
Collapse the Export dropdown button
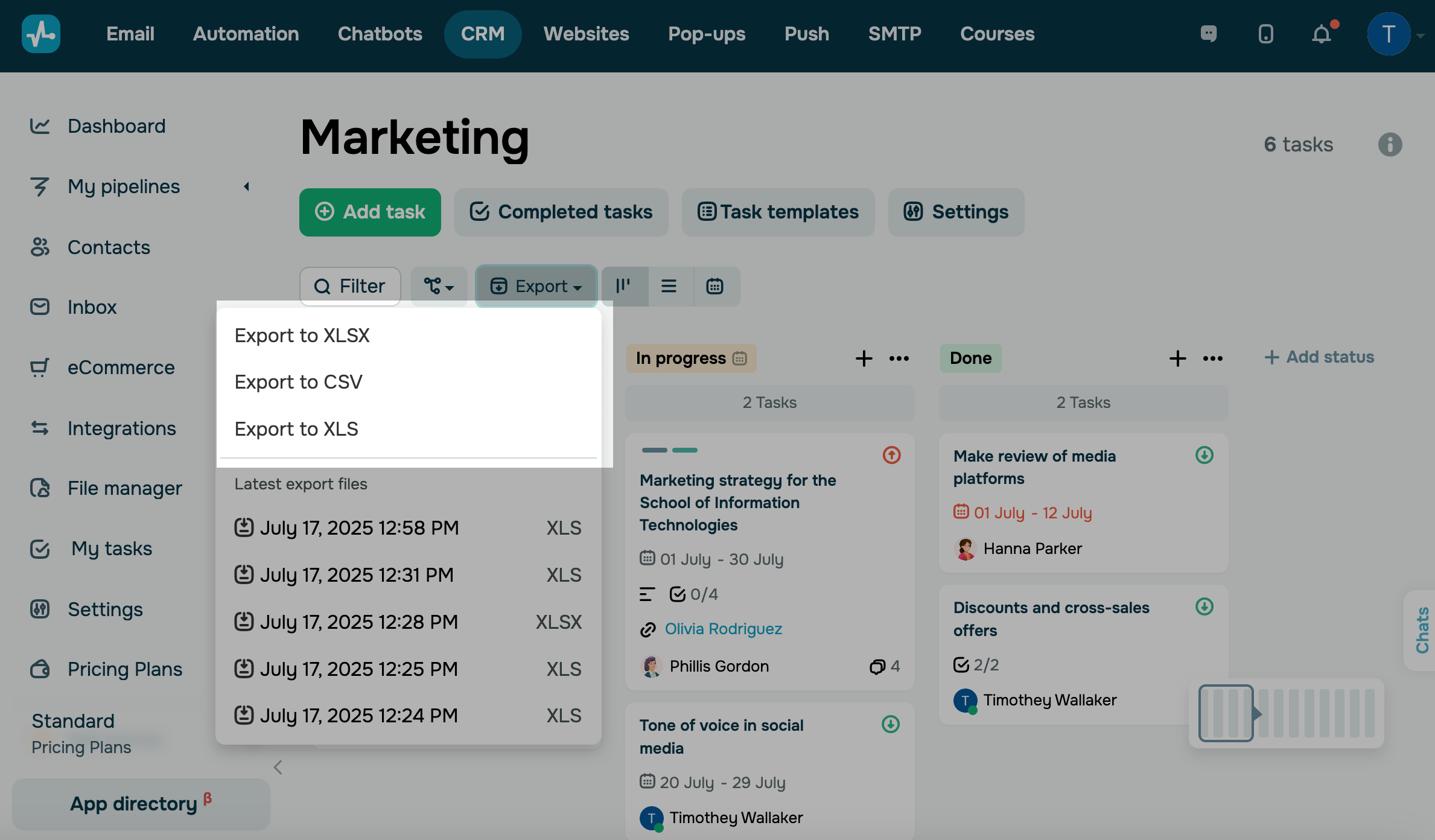pos(536,286)
